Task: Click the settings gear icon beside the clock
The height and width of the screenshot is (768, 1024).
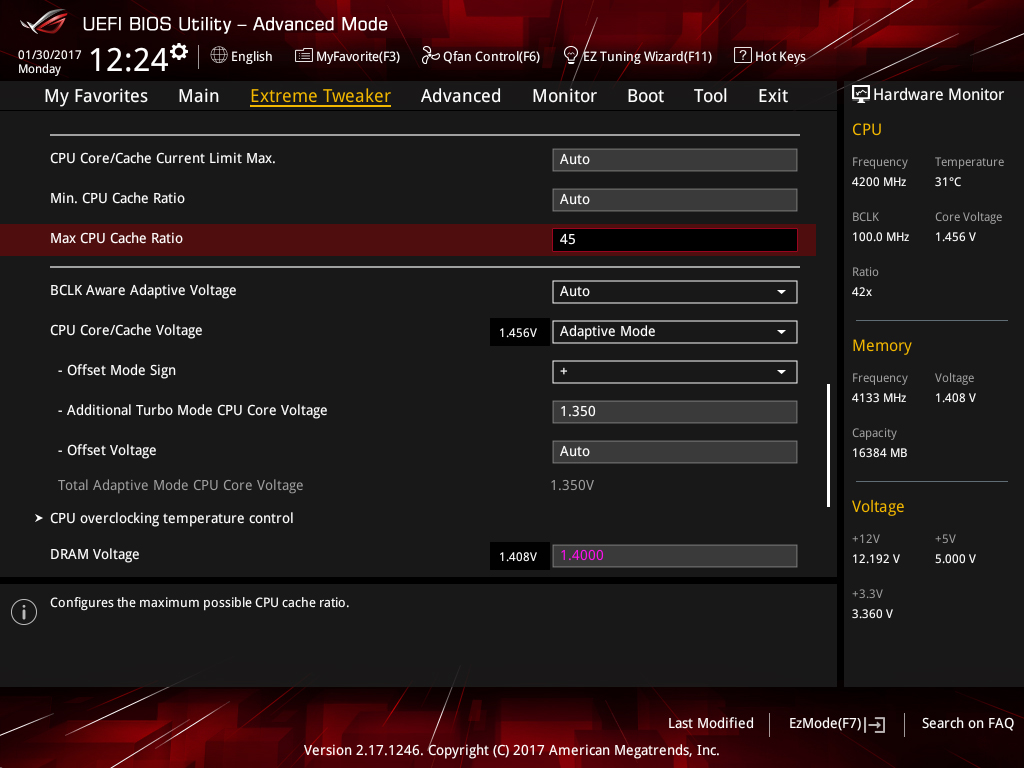Action: pyautogui.click(x=179, y=51)
